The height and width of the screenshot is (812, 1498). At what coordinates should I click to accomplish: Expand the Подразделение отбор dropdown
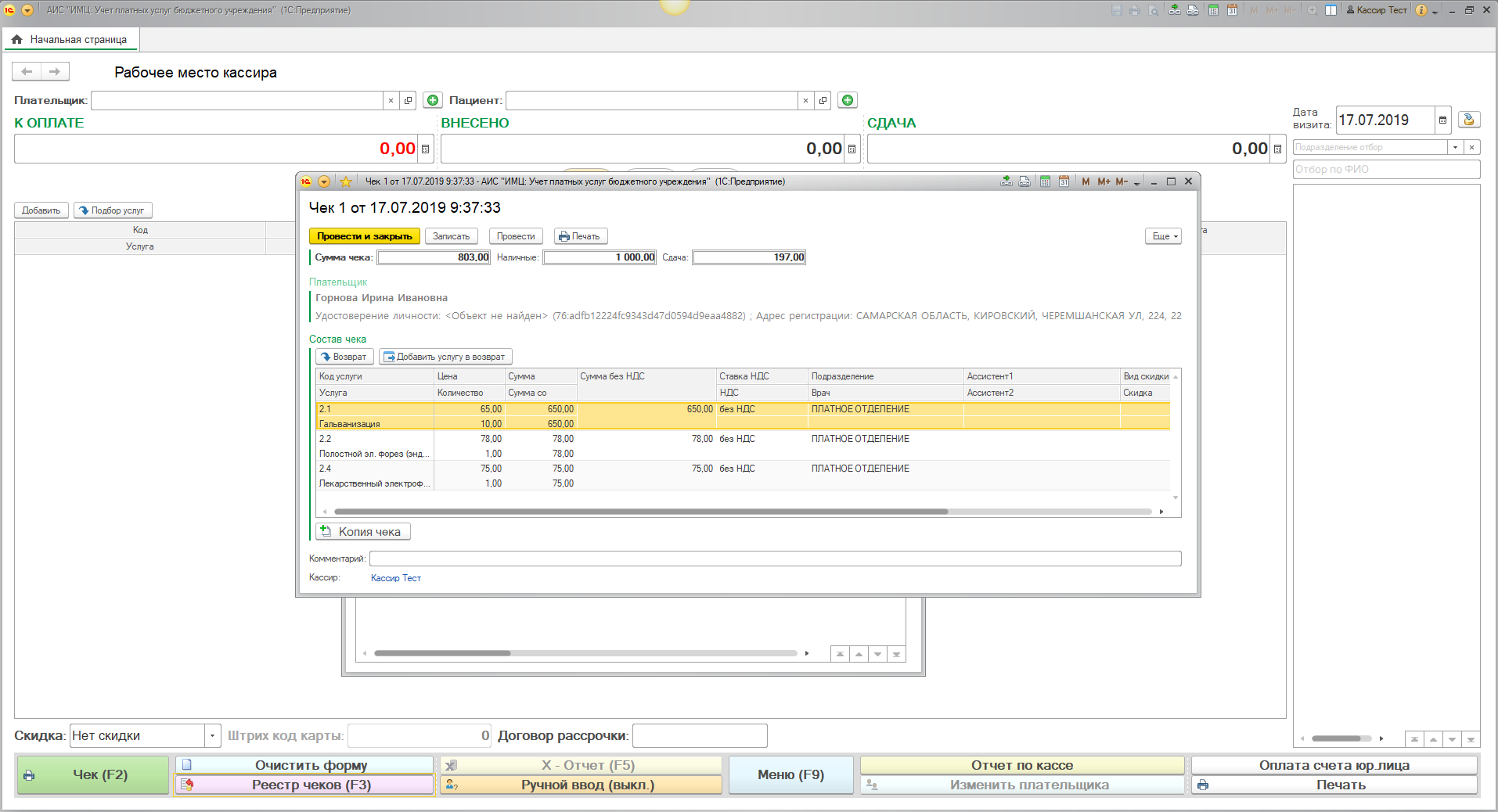1455,147
